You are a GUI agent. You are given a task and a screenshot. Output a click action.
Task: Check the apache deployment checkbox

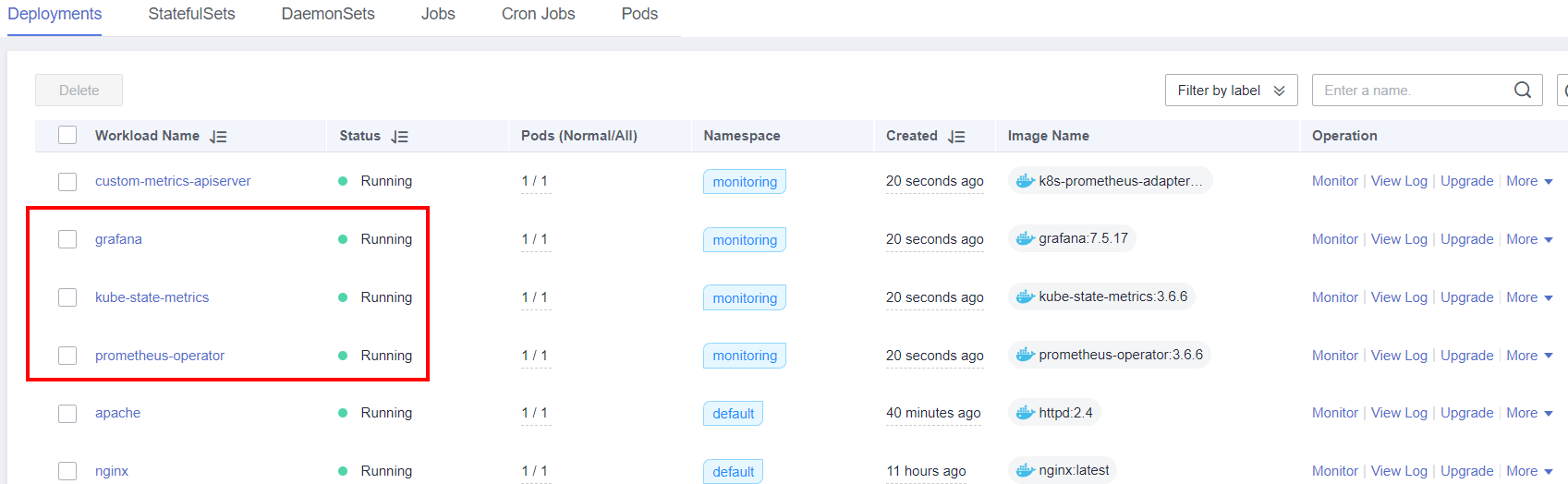pos(67,413)
